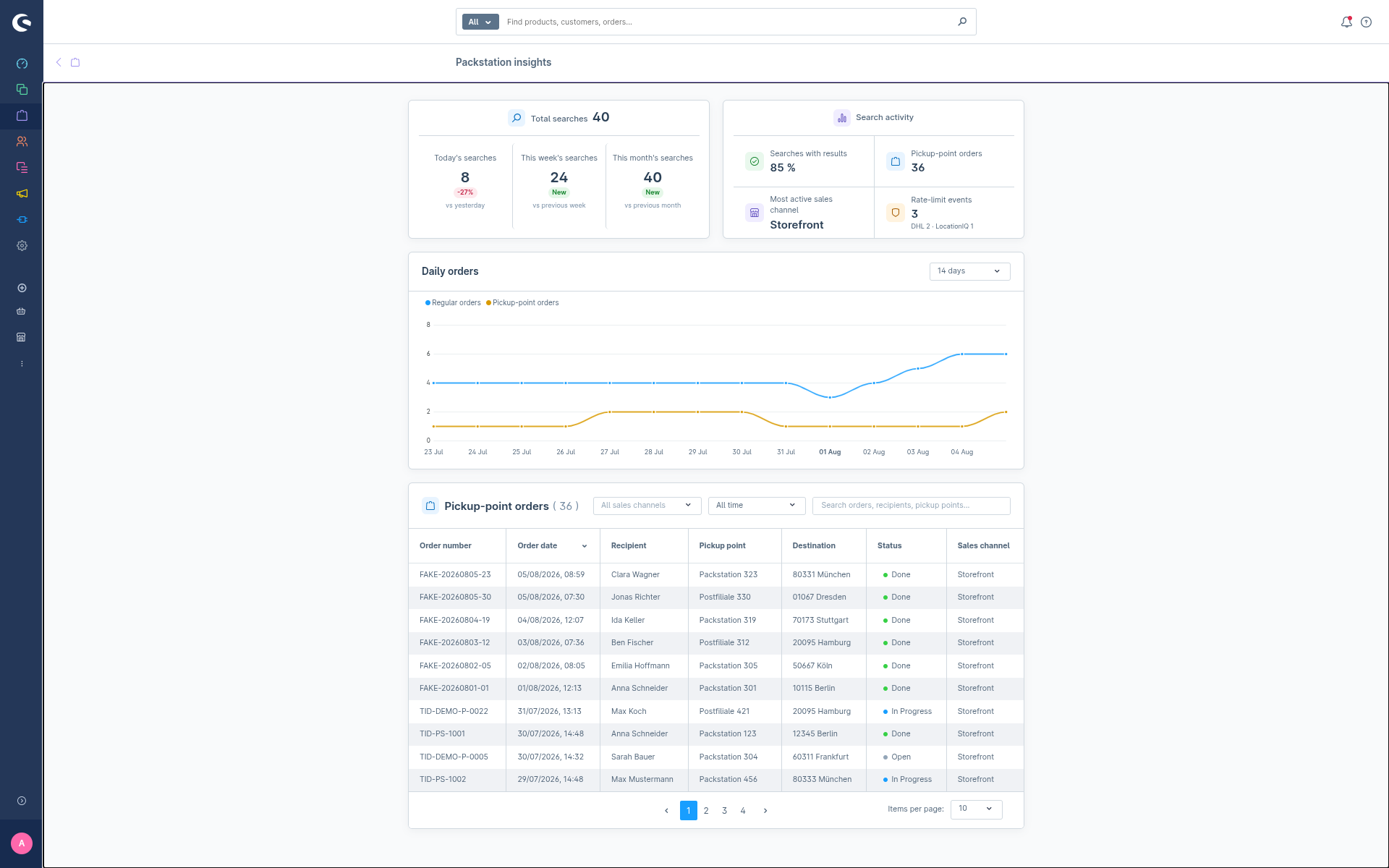Click the 01 Aug chart axis label
Screen dimensions: 1389x868
coord(830,452)
